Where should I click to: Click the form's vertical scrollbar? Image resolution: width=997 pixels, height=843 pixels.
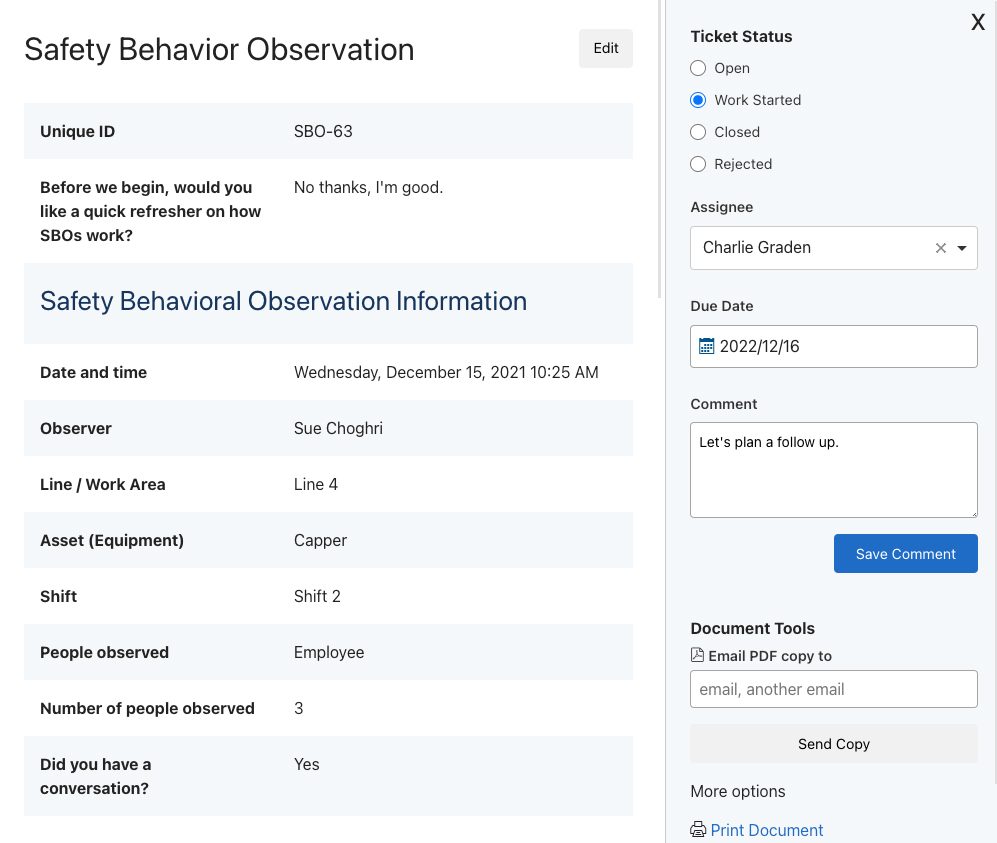coord(659,149)
